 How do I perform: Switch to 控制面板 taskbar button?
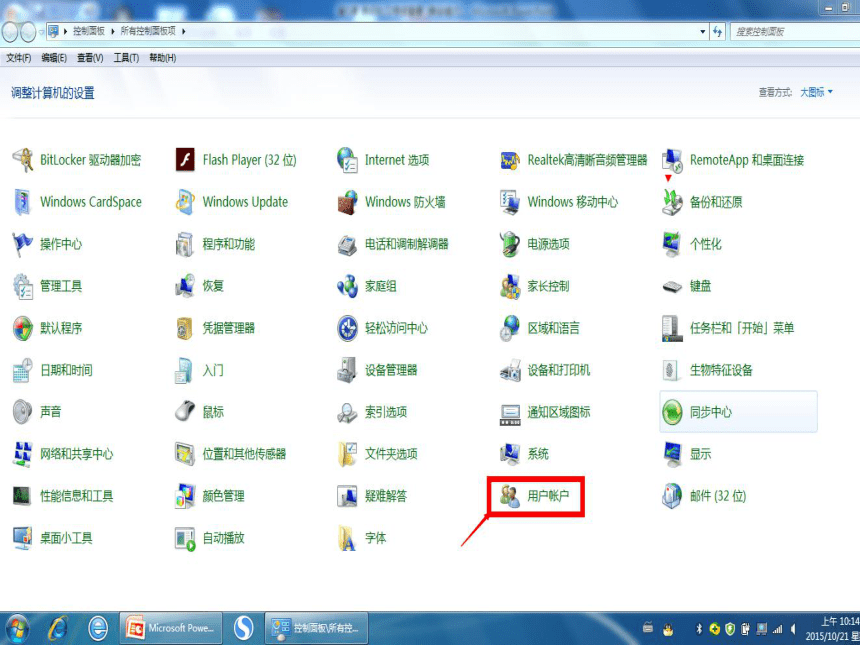(x=316, y=628)
